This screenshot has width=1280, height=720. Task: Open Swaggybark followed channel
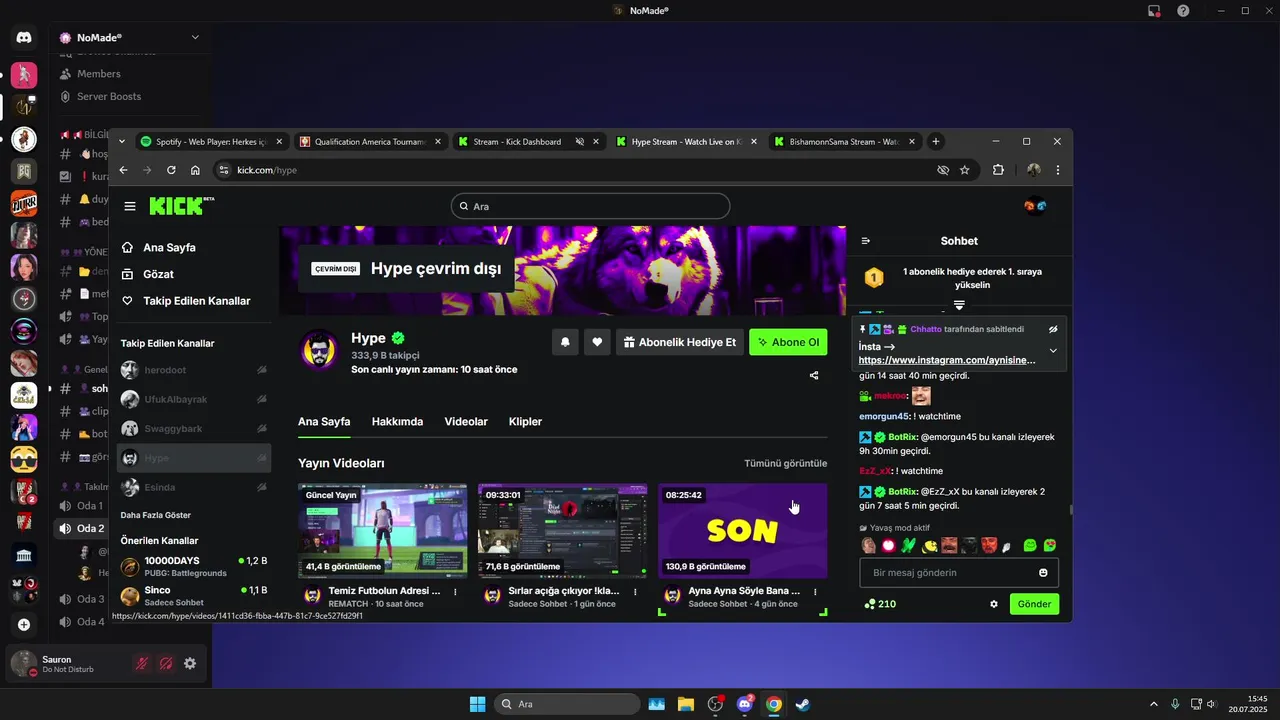[194, 428]
